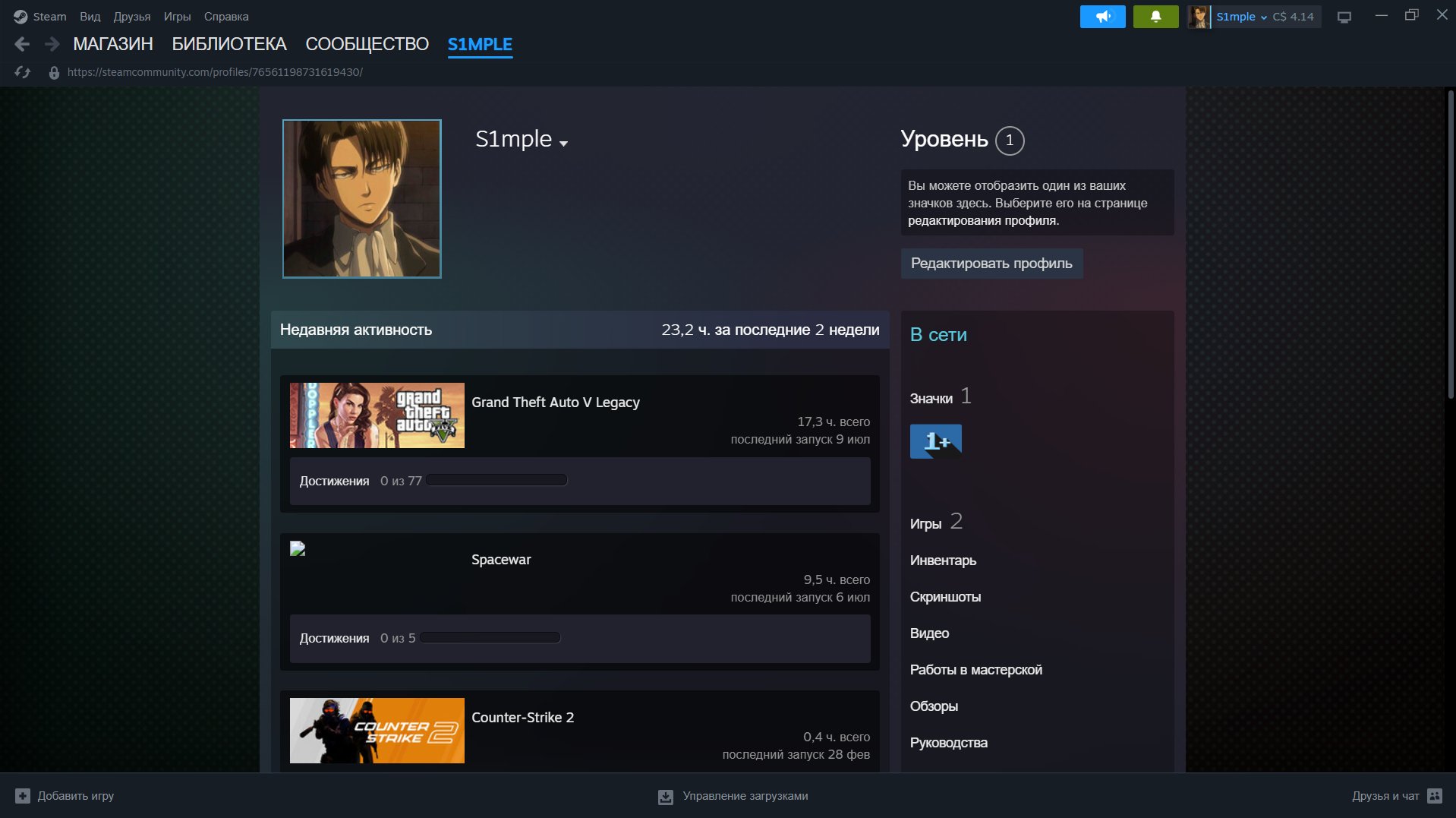Reload the page with refresh icon

[23, 72]
